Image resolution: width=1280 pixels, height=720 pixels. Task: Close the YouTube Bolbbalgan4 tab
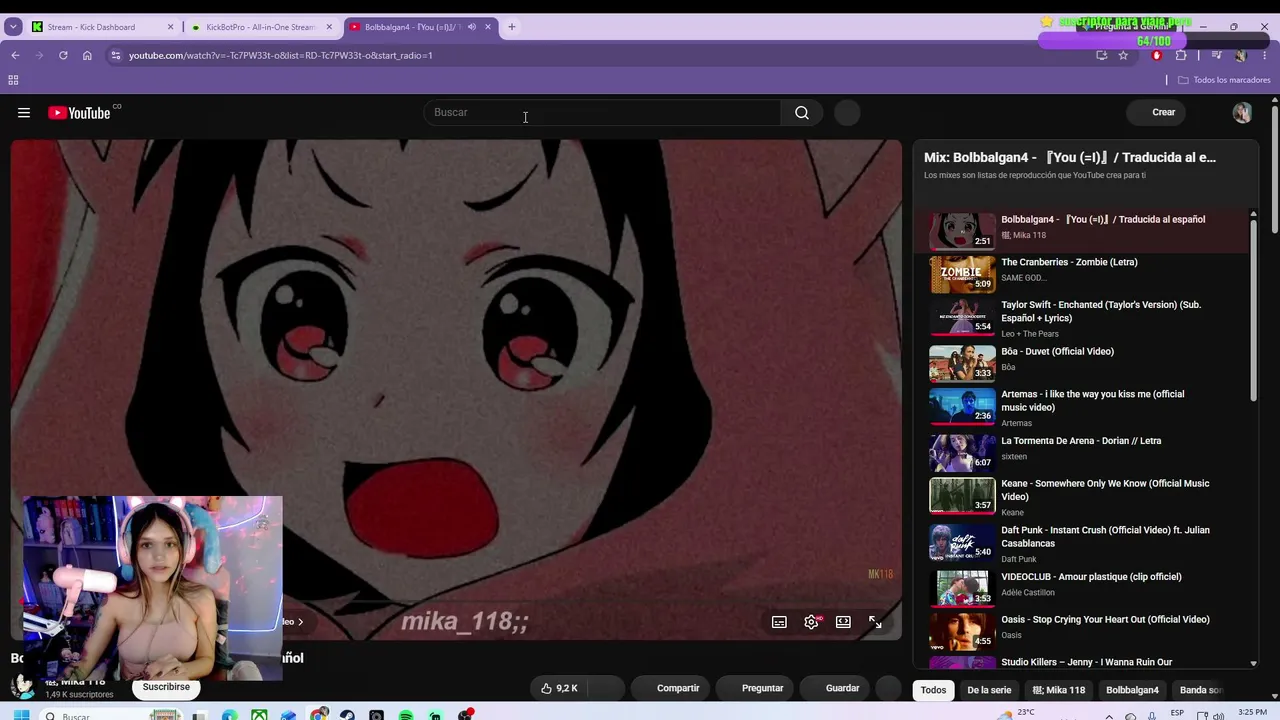coord(488,27)
